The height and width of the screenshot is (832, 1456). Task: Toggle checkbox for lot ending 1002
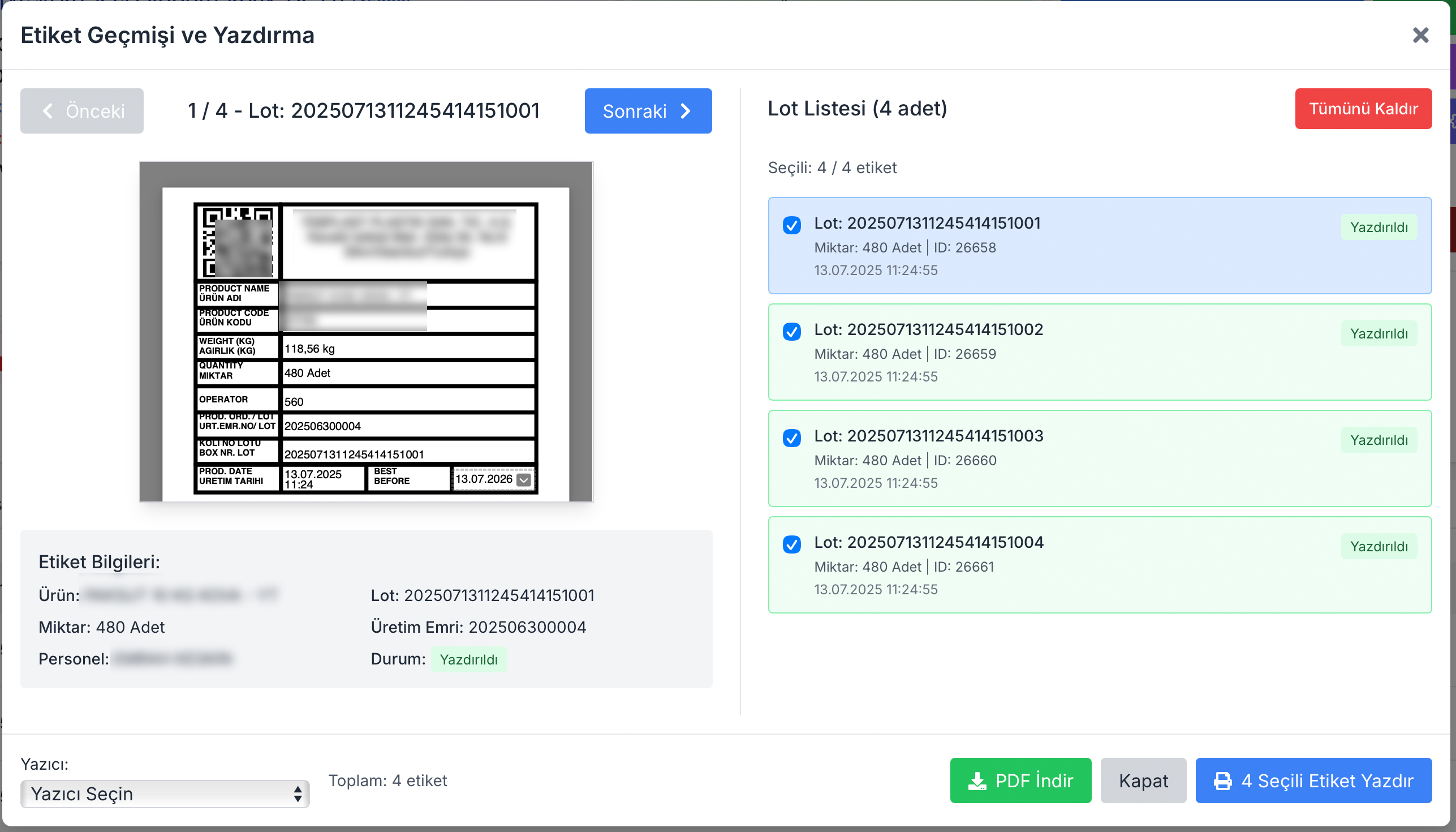[791, 332]
